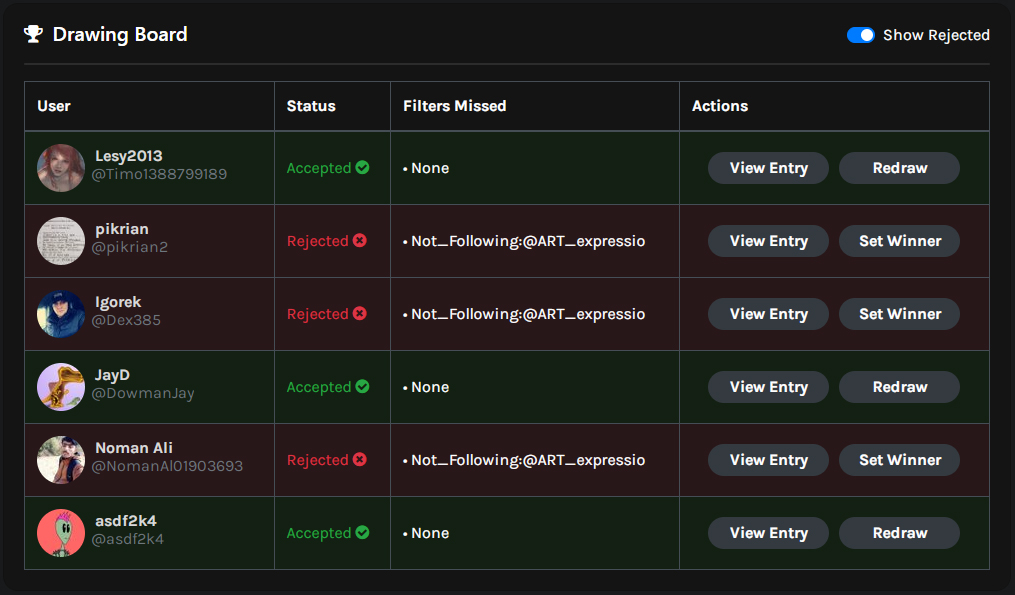
Task: Click the name Igorek
Action: point(118,302)
